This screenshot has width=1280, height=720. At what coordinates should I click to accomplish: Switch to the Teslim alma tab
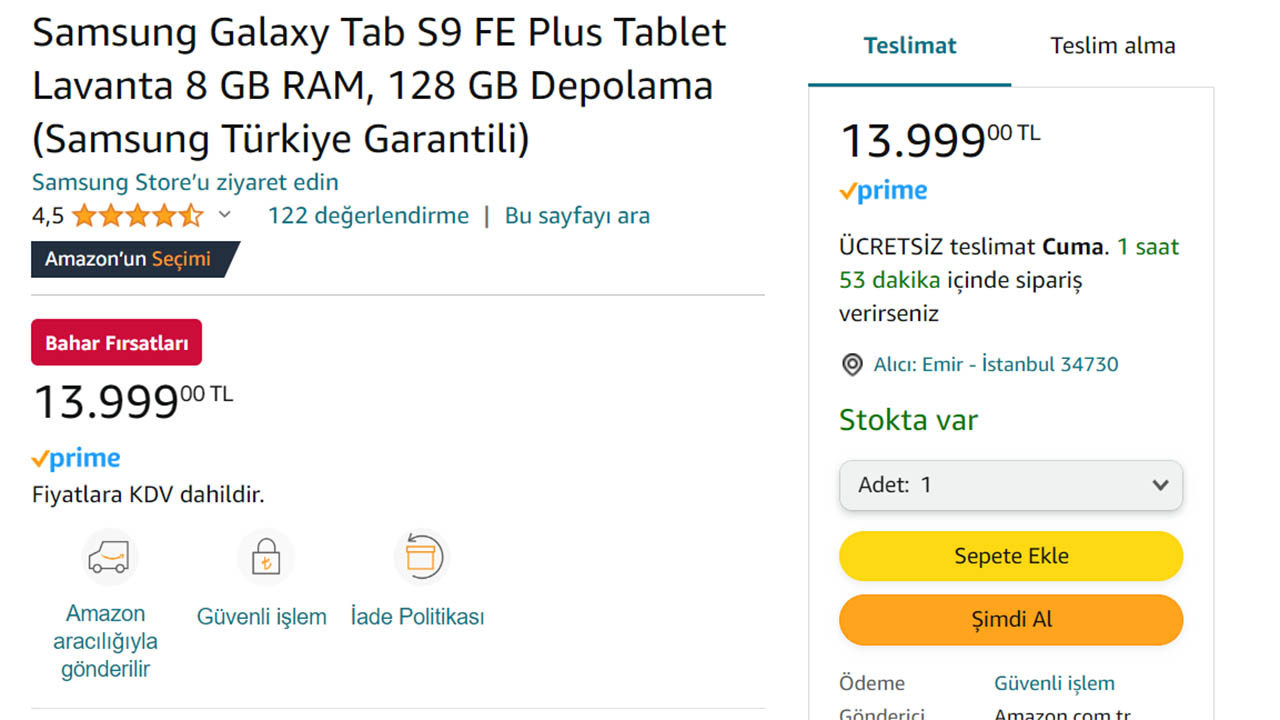coord(1112,45)
